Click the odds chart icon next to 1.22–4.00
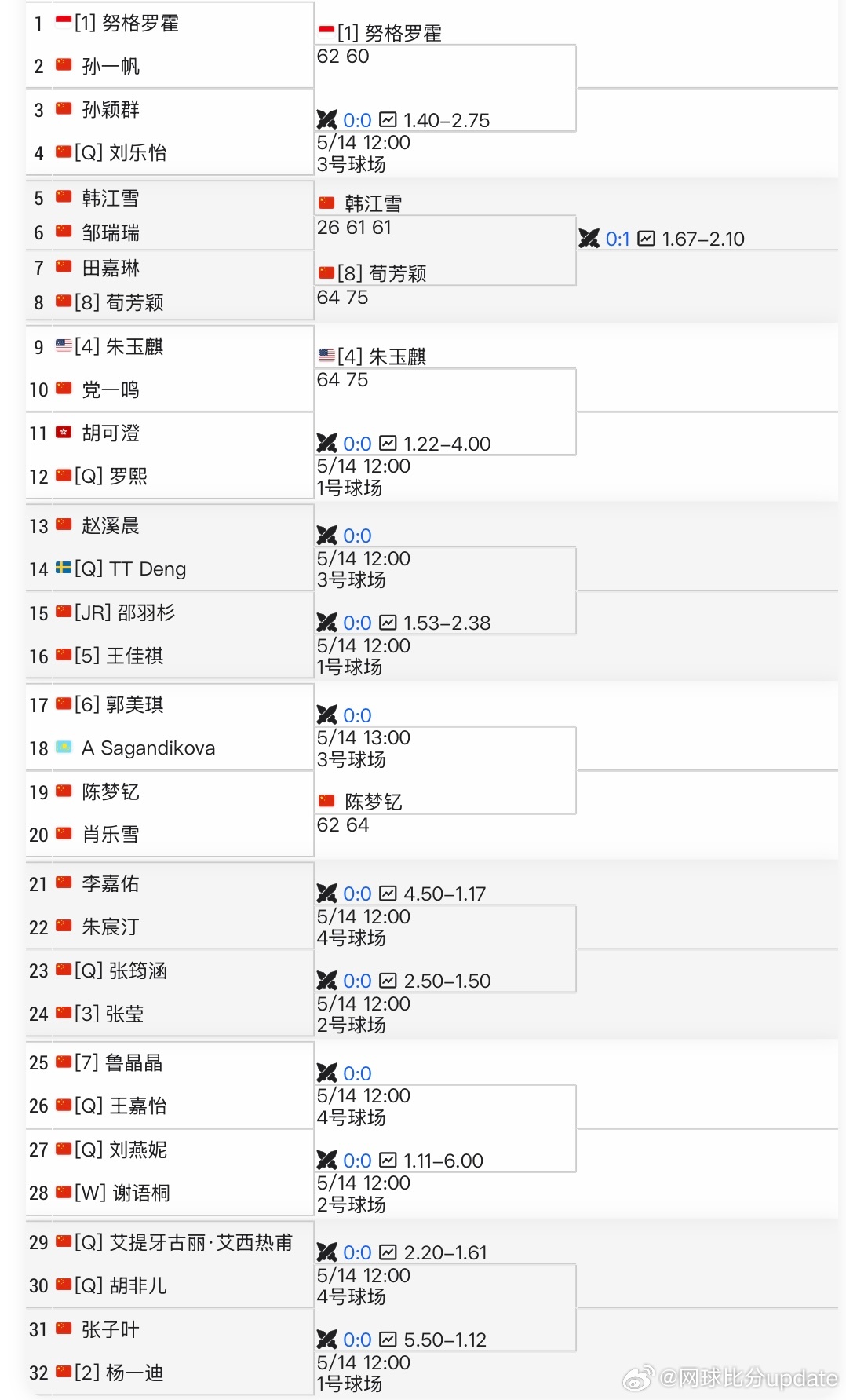Screen dimensions: 846x1400 tap(388, 444)
